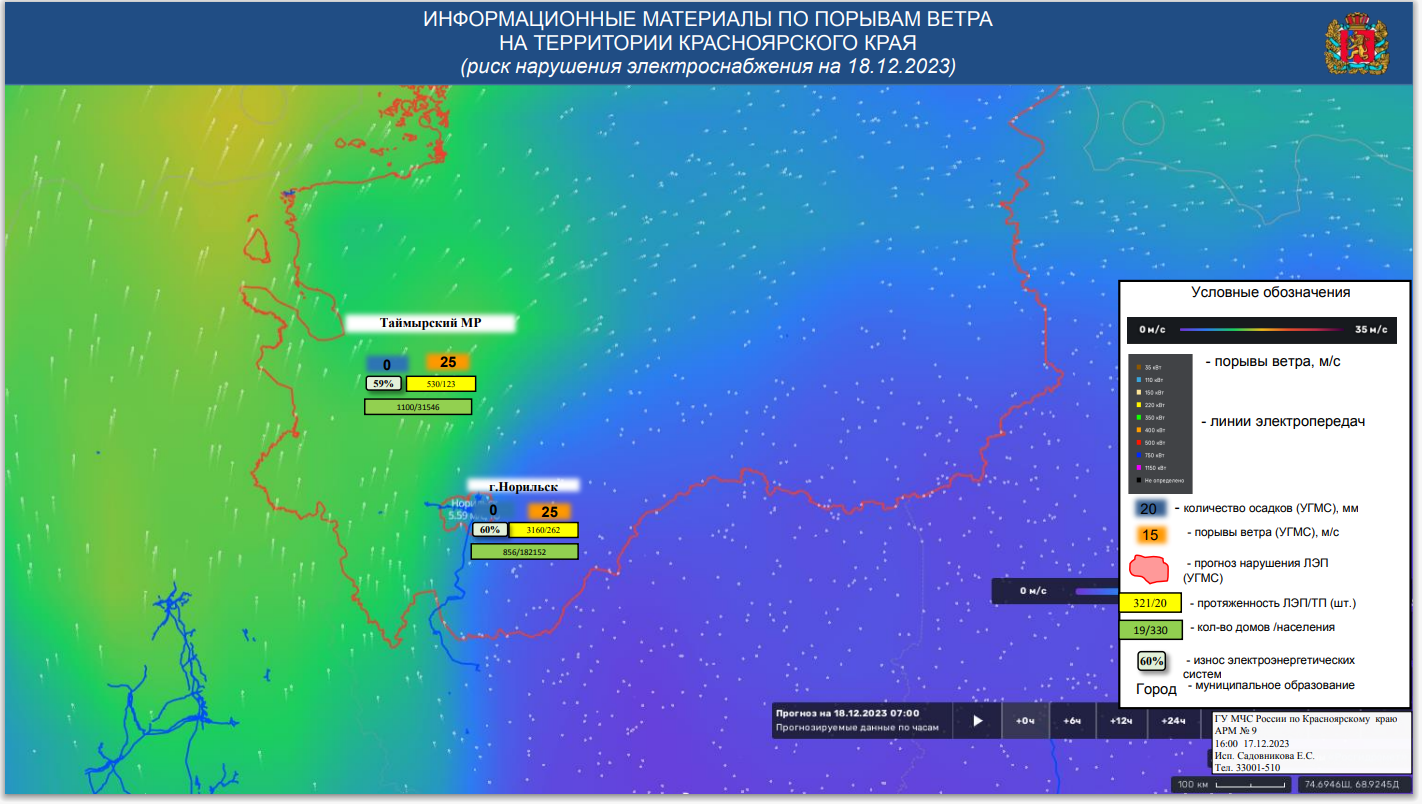Click the Taymyr precipitation value 0
Screen dimensions: 1422x804
pyautogui.click(x=387, y=364)
